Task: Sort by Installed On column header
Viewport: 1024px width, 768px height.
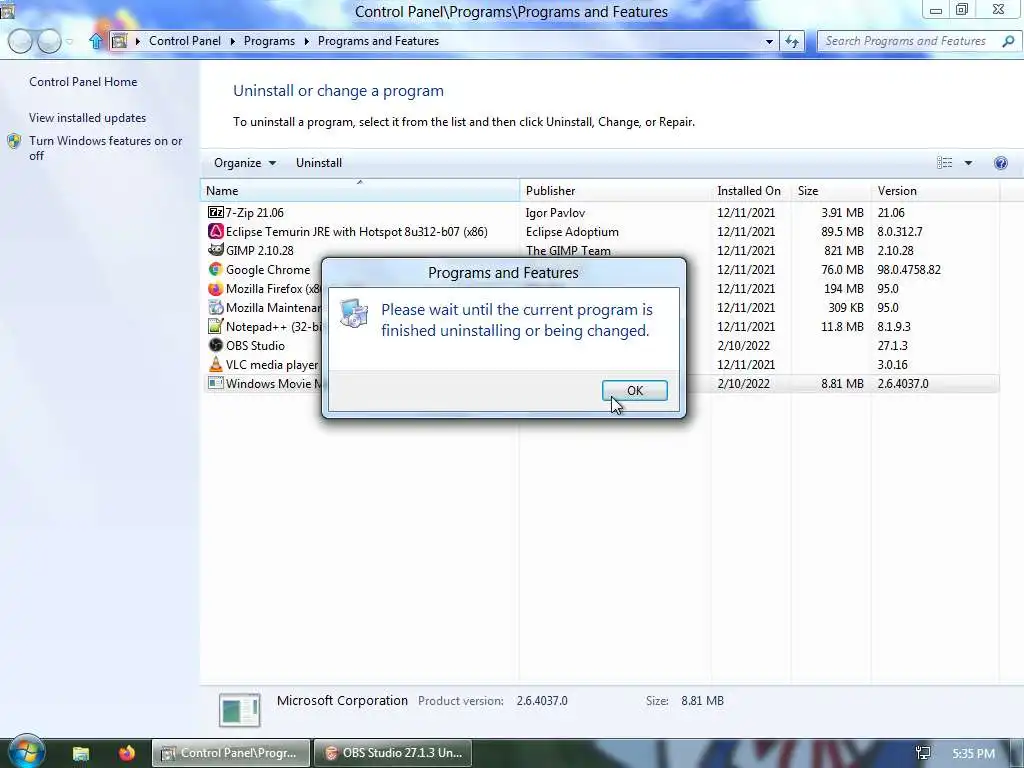Action: click(x=751, y=191)
